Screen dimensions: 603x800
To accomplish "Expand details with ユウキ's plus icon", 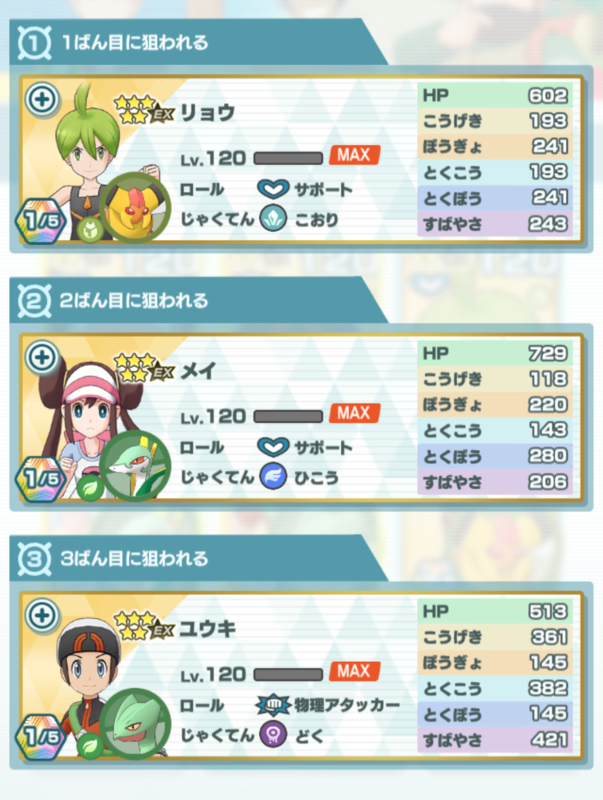I will 42,616.
